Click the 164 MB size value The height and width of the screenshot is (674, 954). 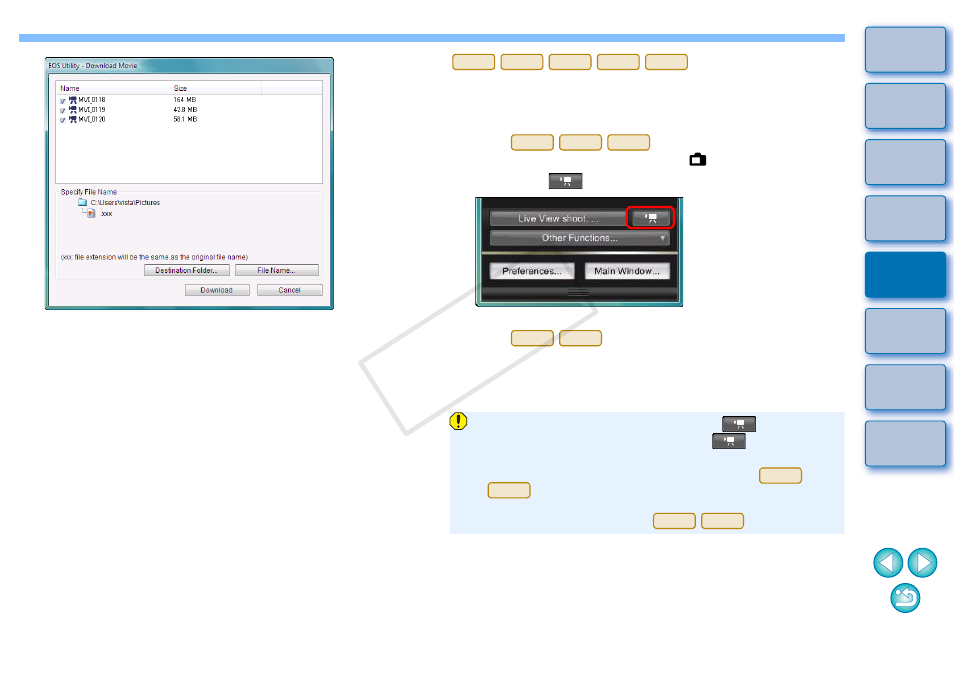coord(185,100)
